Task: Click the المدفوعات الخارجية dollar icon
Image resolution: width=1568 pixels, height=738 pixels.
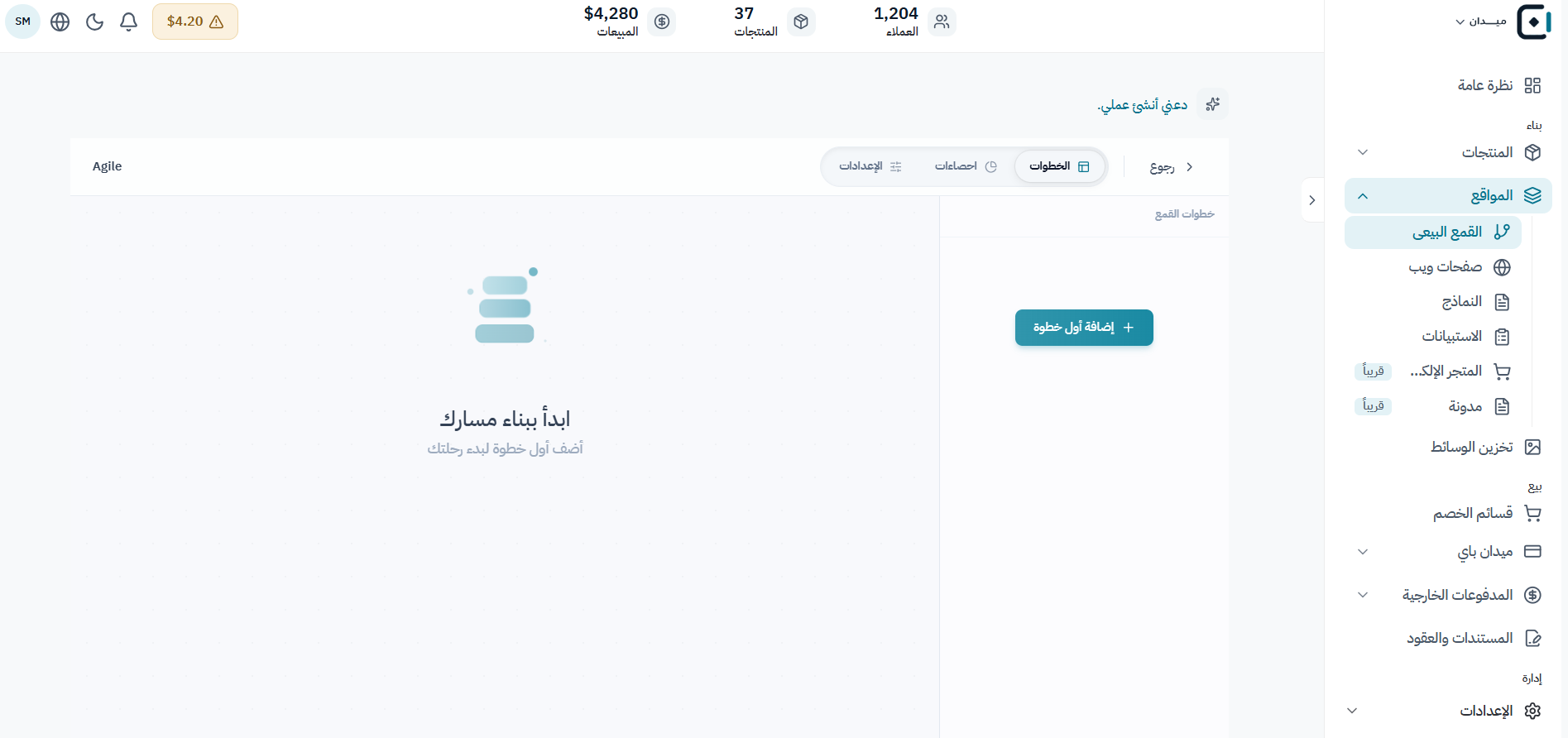Action: pyautogui.click(x=1532, y=595)
